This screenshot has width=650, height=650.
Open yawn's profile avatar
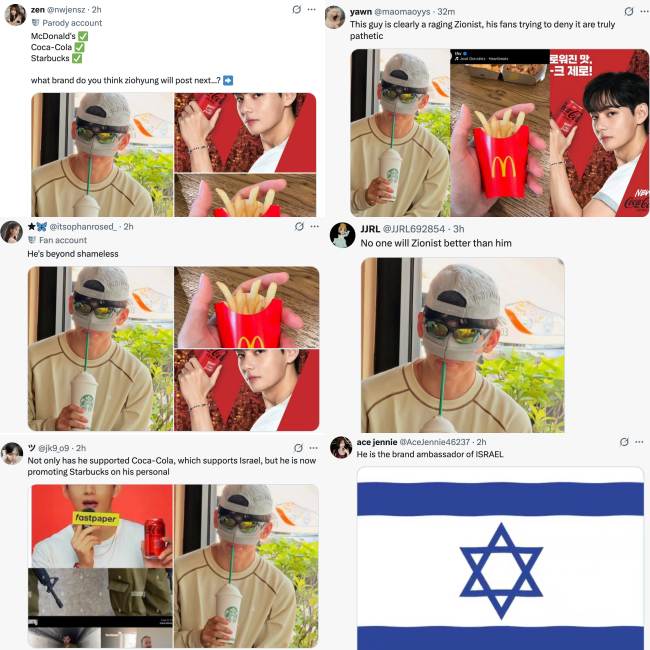[335, 17]
